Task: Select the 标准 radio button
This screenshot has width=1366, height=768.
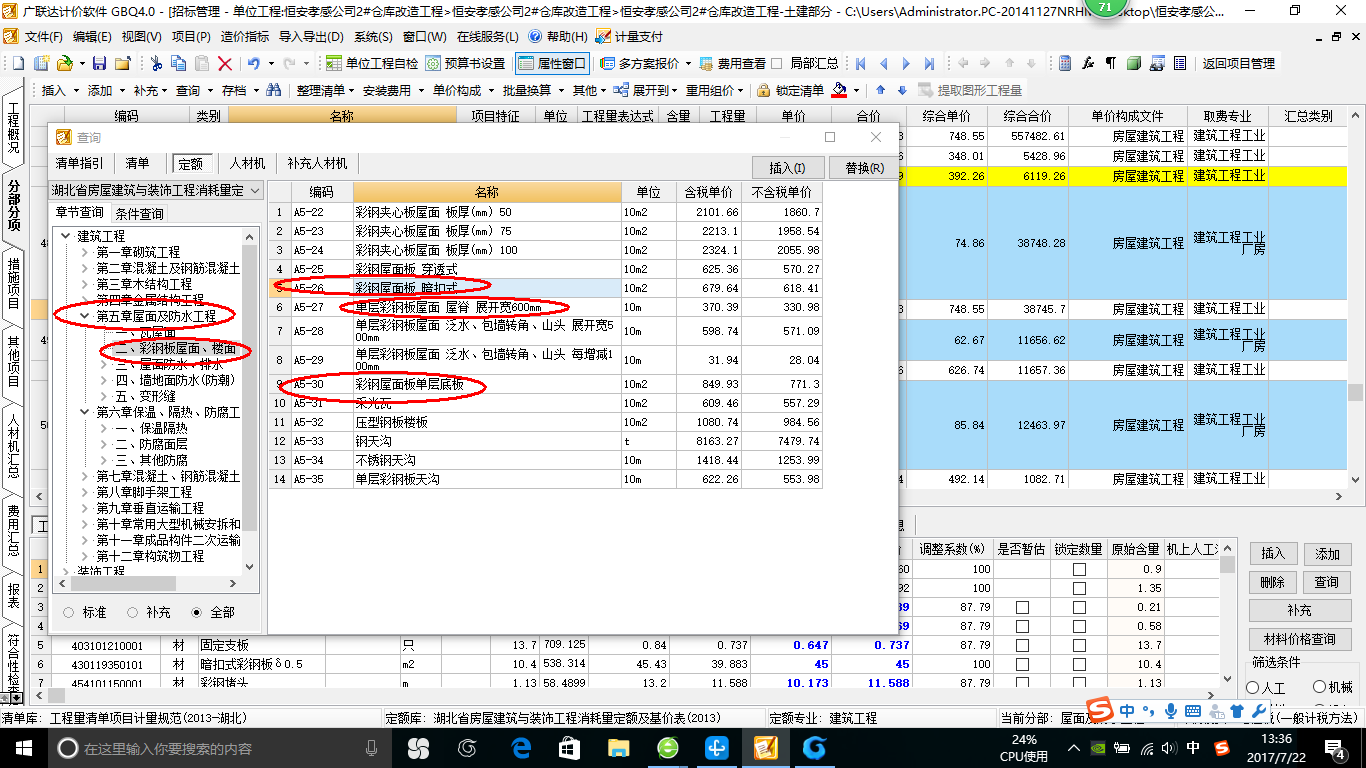Action: pyautogui.click(x=68, y=612)
